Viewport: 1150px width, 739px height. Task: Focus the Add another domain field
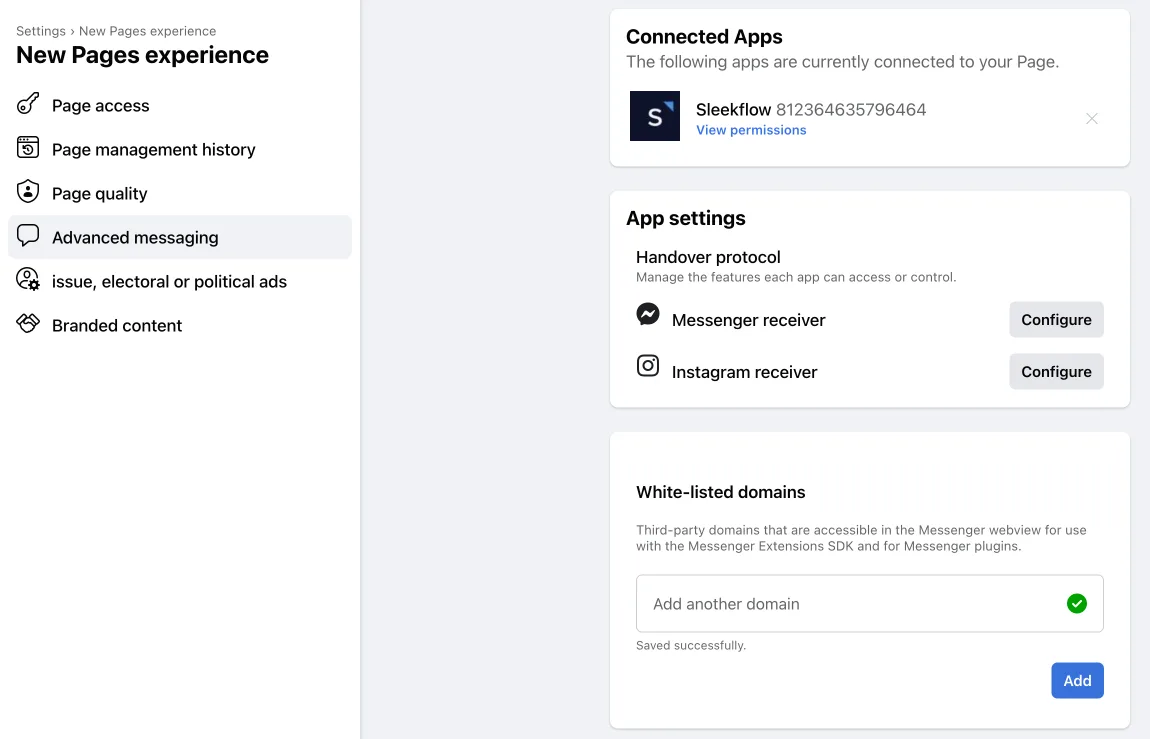(870, 603)
